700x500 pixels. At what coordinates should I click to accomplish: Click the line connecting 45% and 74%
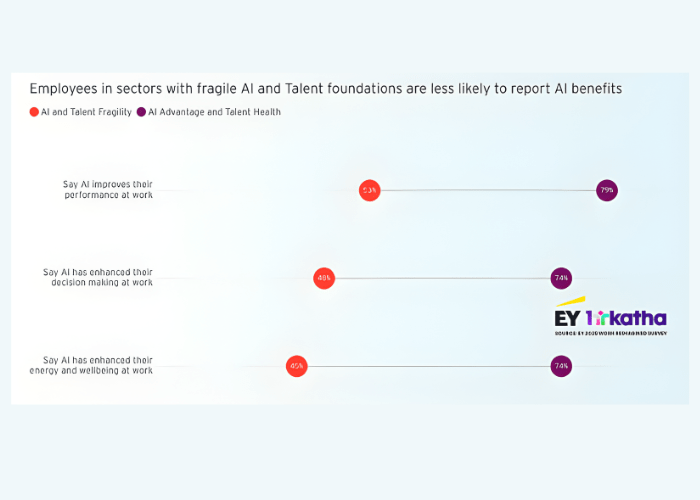coord(429,367)
